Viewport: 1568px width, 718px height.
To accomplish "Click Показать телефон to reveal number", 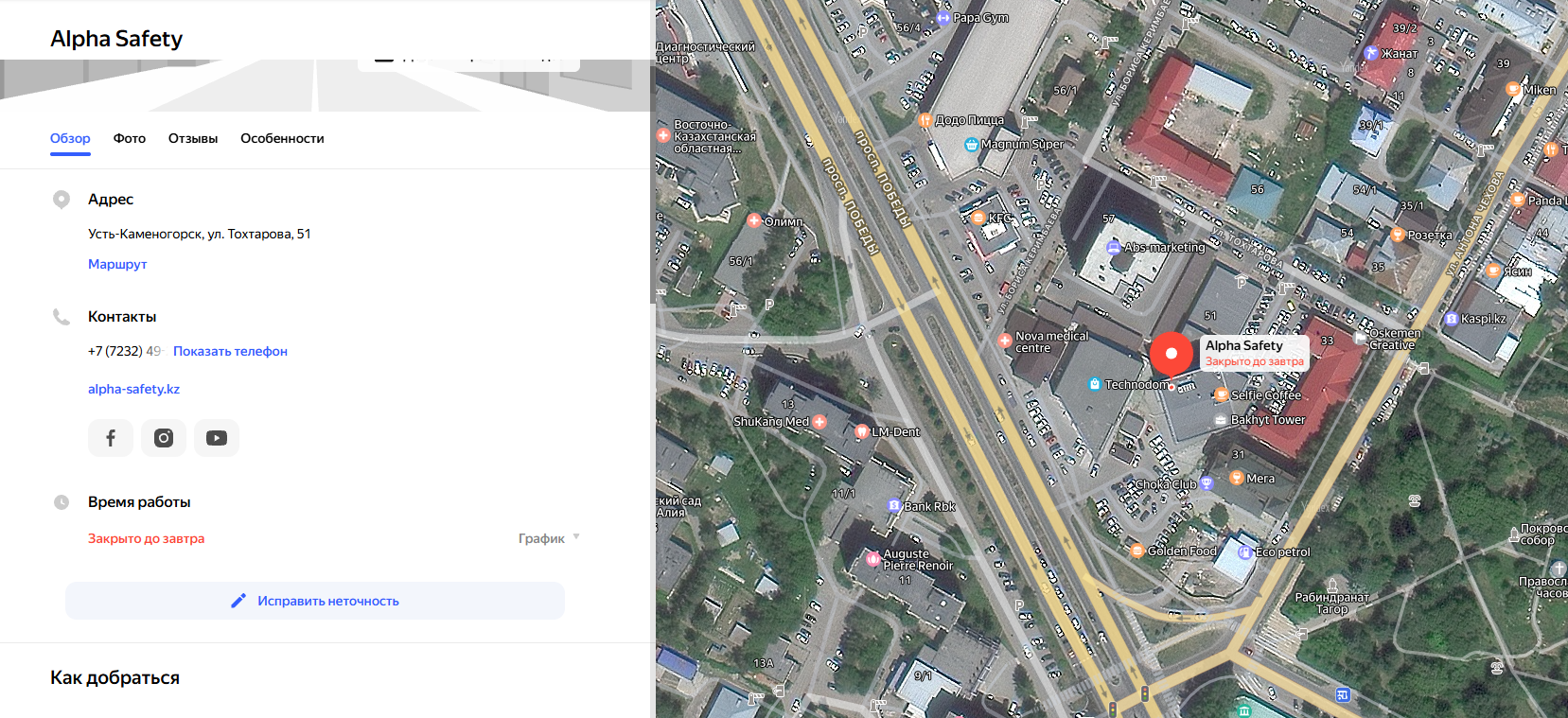I will pos(230,351).
